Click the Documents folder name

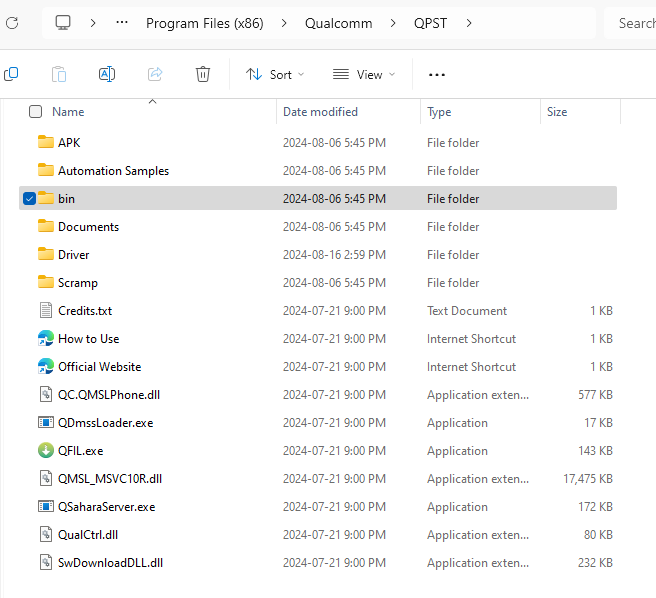[88, 227]
